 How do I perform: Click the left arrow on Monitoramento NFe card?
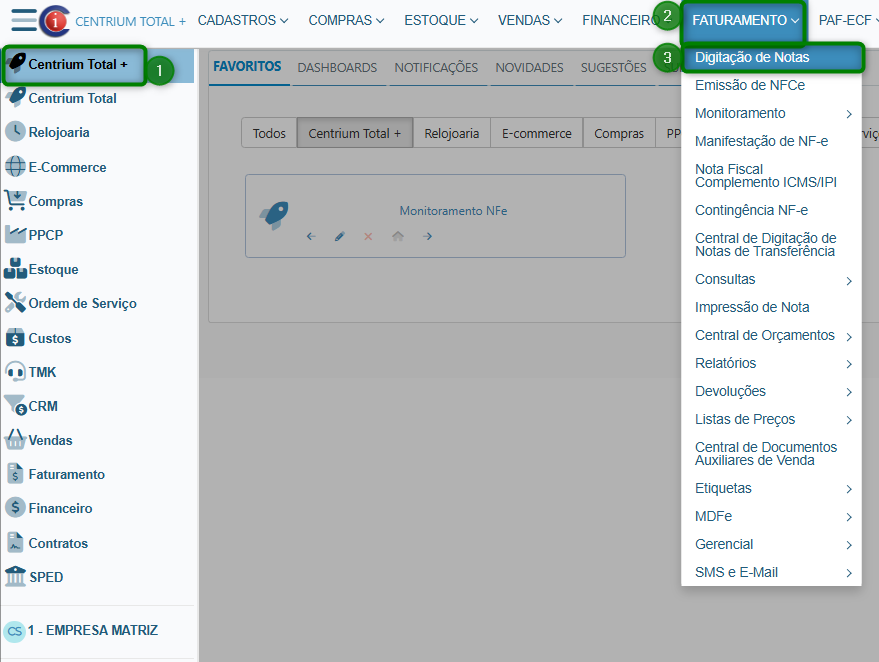point(311,237)
